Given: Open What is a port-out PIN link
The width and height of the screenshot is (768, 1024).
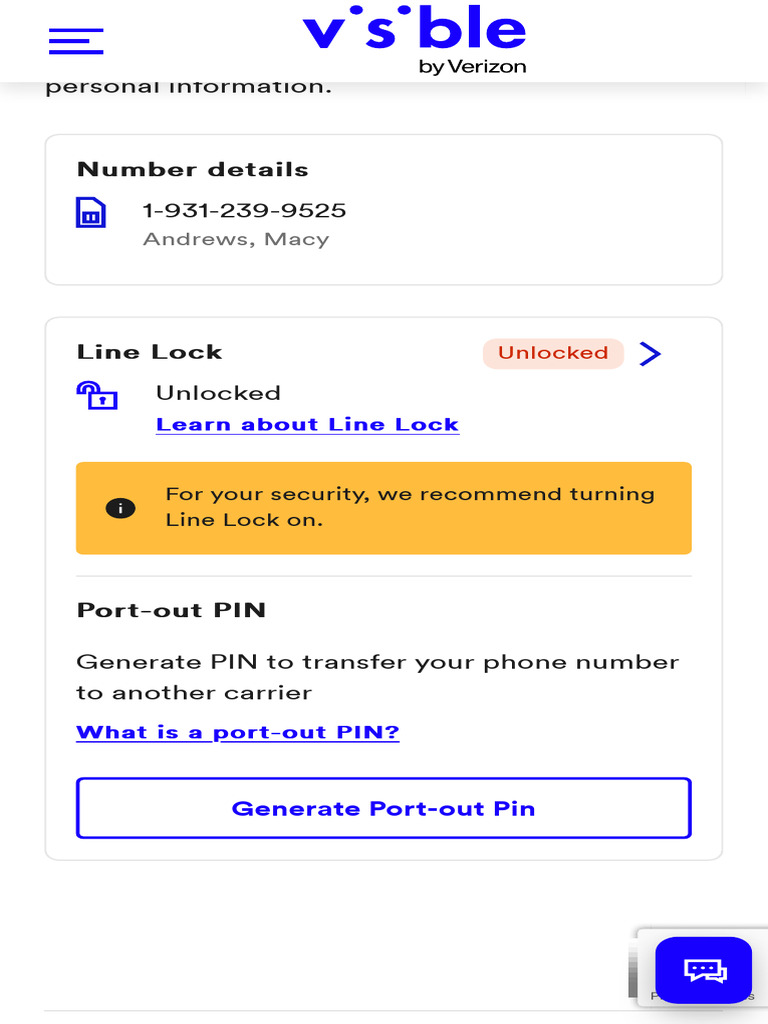Looking at the screenshot, I should pos(238,732).
